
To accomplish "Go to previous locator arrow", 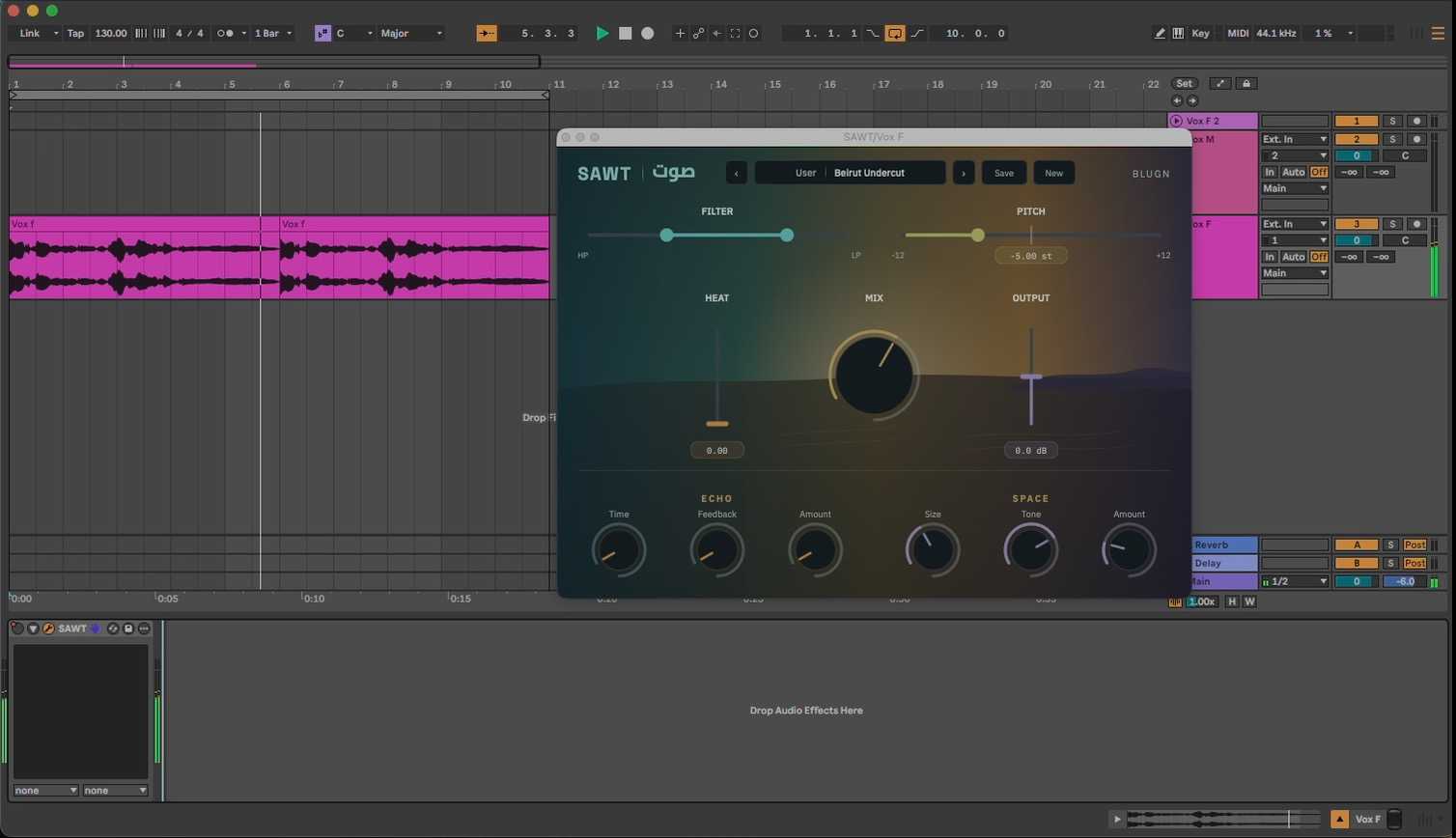I will [1177, 100].
